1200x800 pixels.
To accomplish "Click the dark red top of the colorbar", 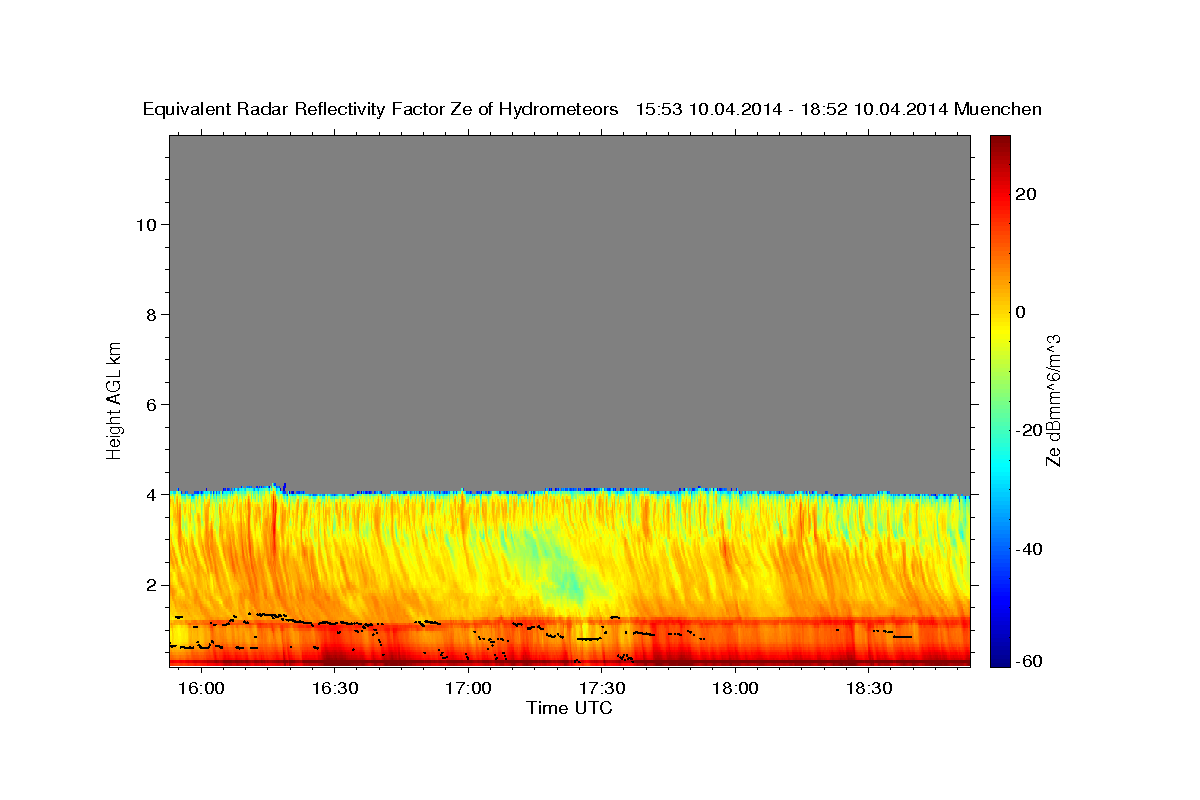I will [x=1000, y=145].
